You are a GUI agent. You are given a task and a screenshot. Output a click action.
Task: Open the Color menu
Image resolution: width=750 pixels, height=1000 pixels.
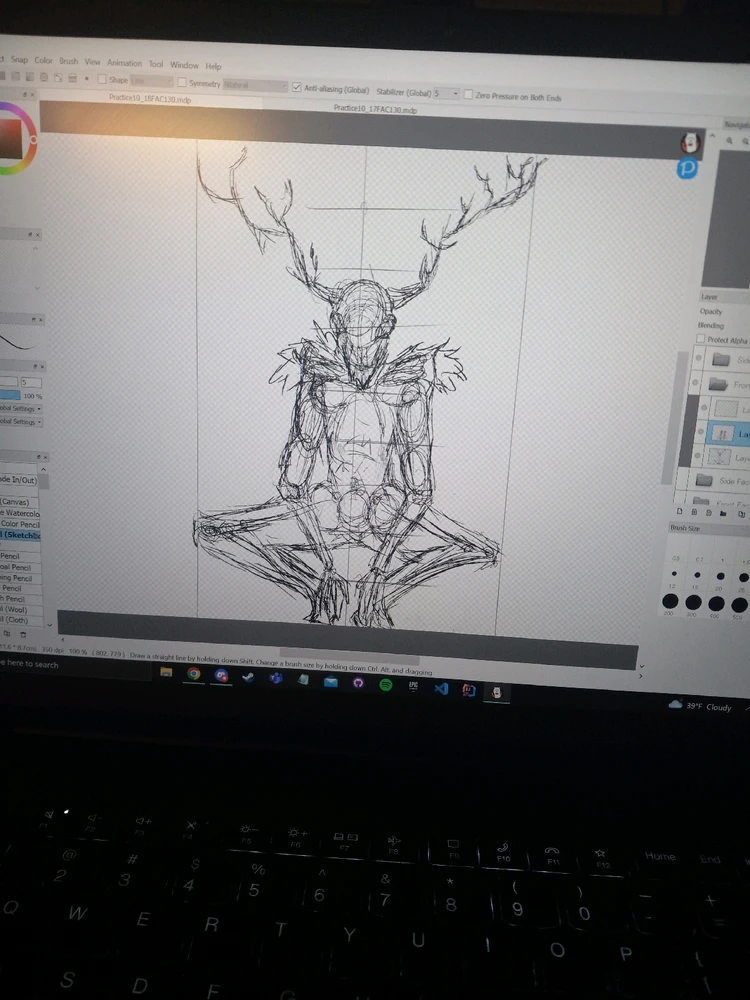click(x=43, y=60)
